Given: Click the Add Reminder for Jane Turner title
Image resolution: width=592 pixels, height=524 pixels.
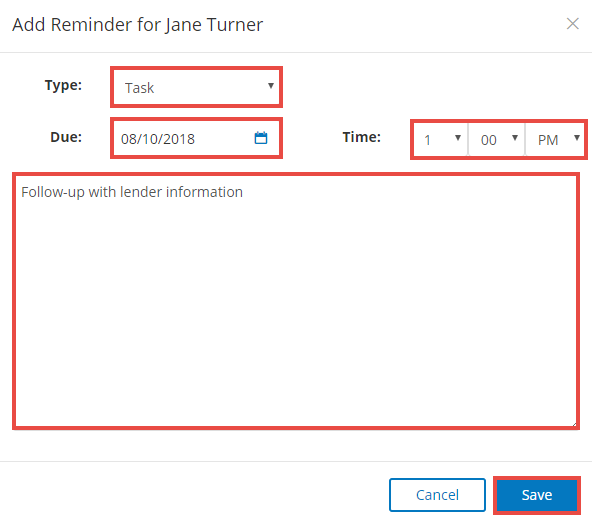Looking at the screenshot, I should point(137,25).
